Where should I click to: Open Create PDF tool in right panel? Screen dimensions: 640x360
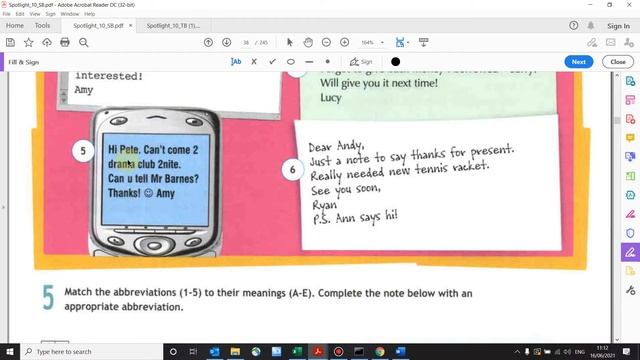pyautogui.click(x=630, y=119)
